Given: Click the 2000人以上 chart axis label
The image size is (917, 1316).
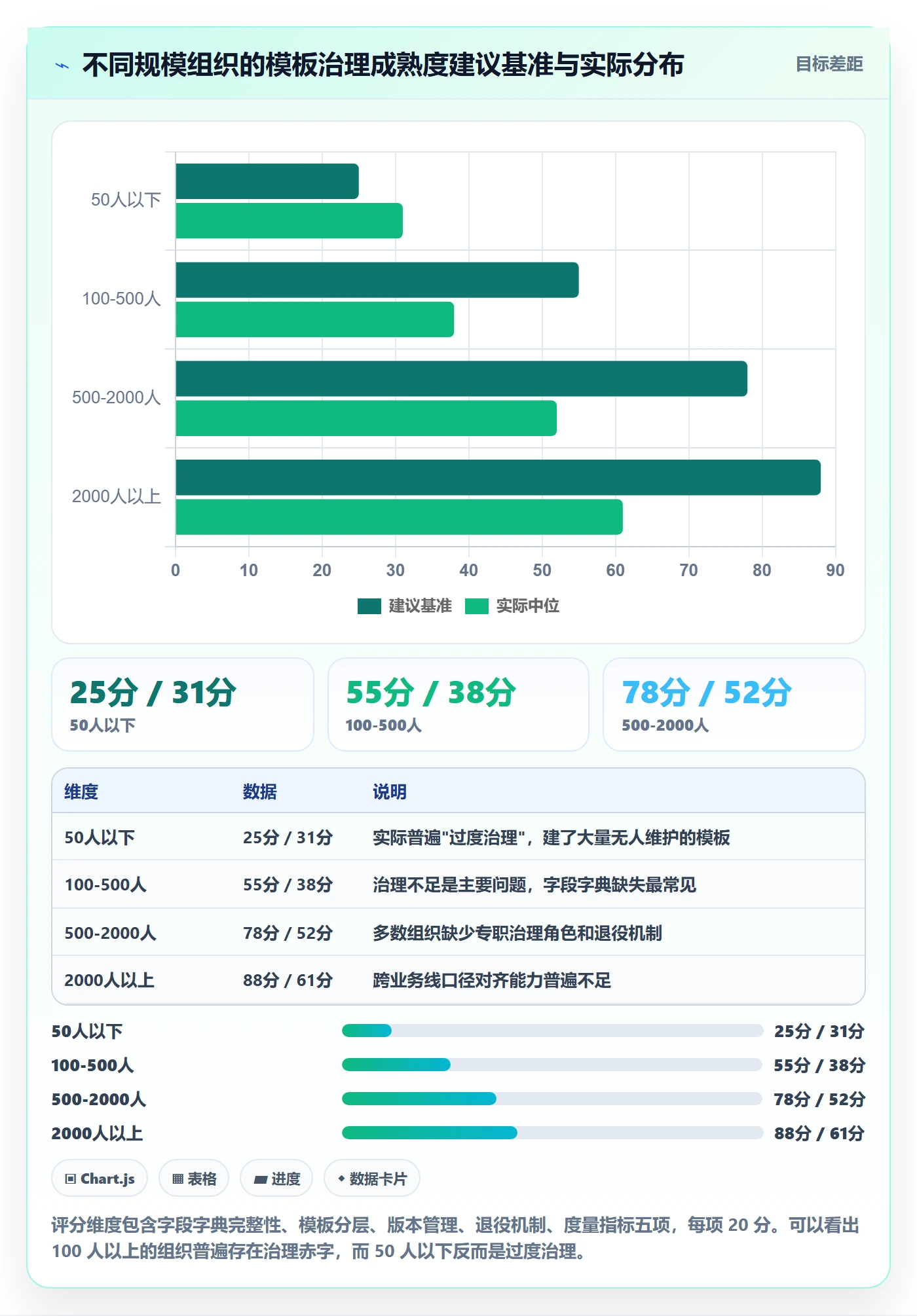Looking at the screenshot, I should (x=117, y=496).
